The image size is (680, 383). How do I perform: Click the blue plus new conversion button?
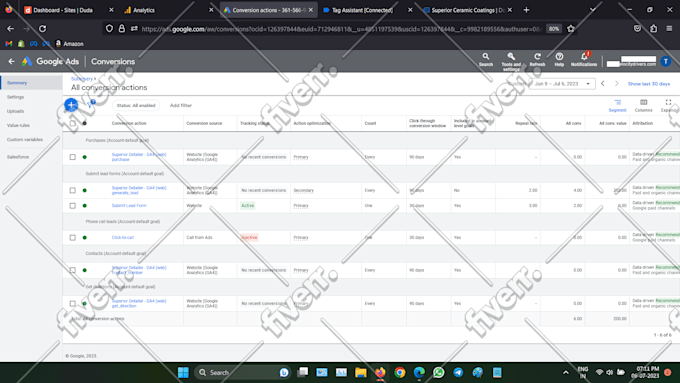click(71, 105)
